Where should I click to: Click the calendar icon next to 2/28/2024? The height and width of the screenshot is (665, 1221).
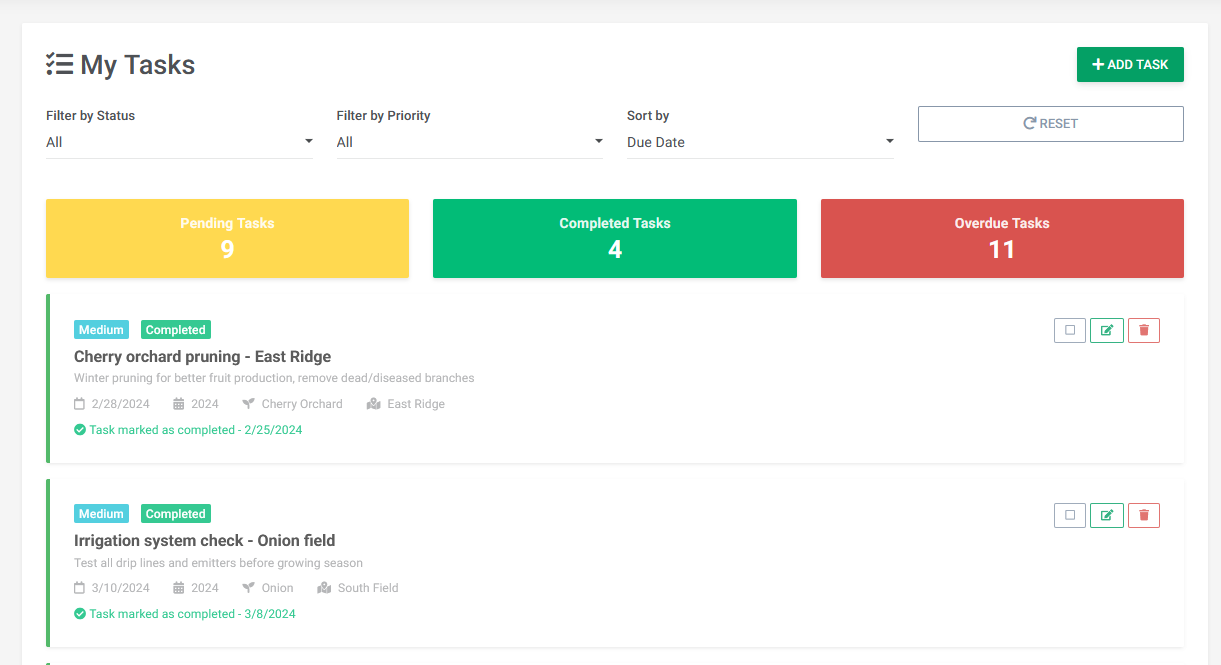point(80,404)
